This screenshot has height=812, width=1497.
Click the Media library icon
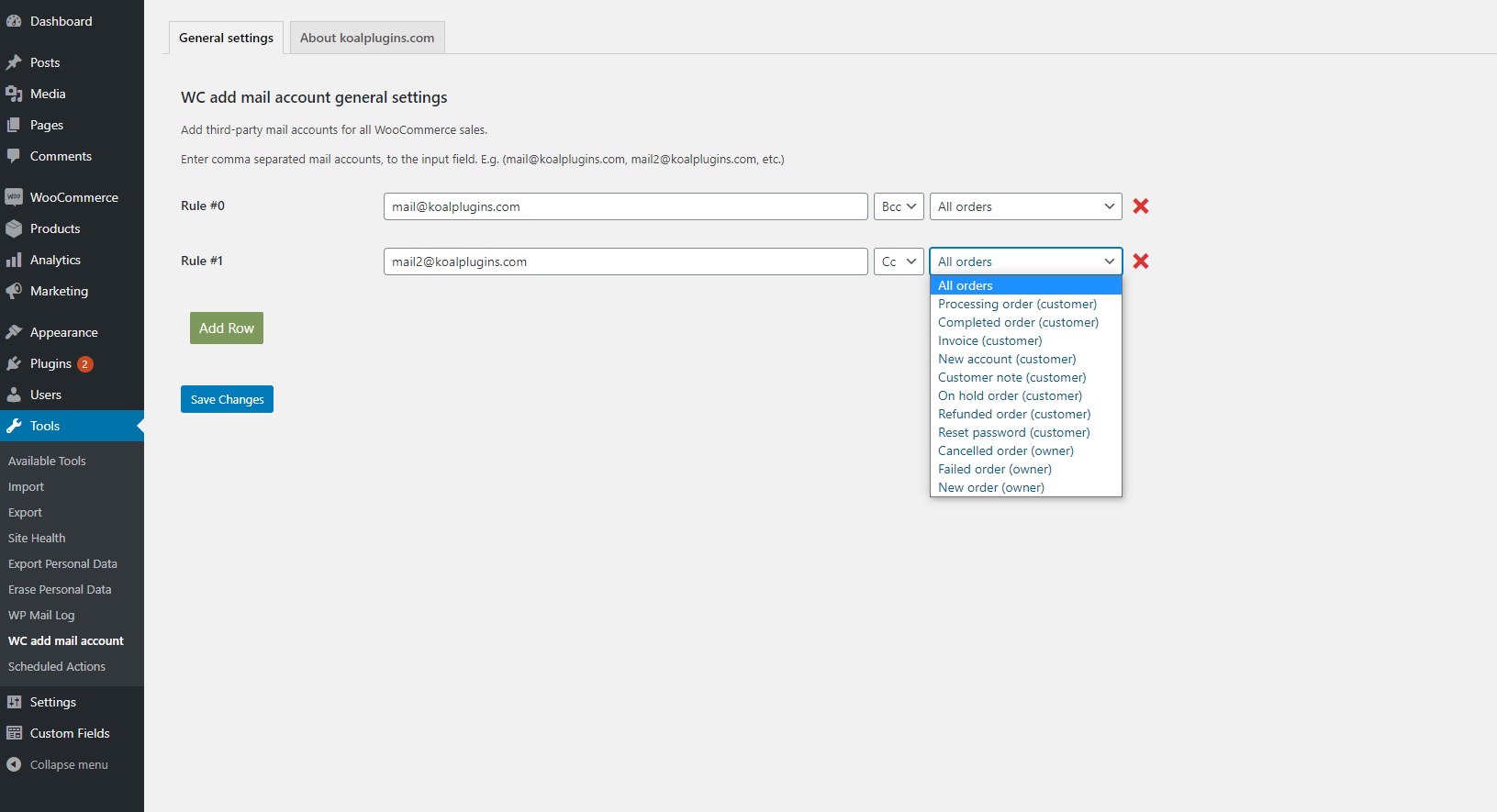point(14,94)
